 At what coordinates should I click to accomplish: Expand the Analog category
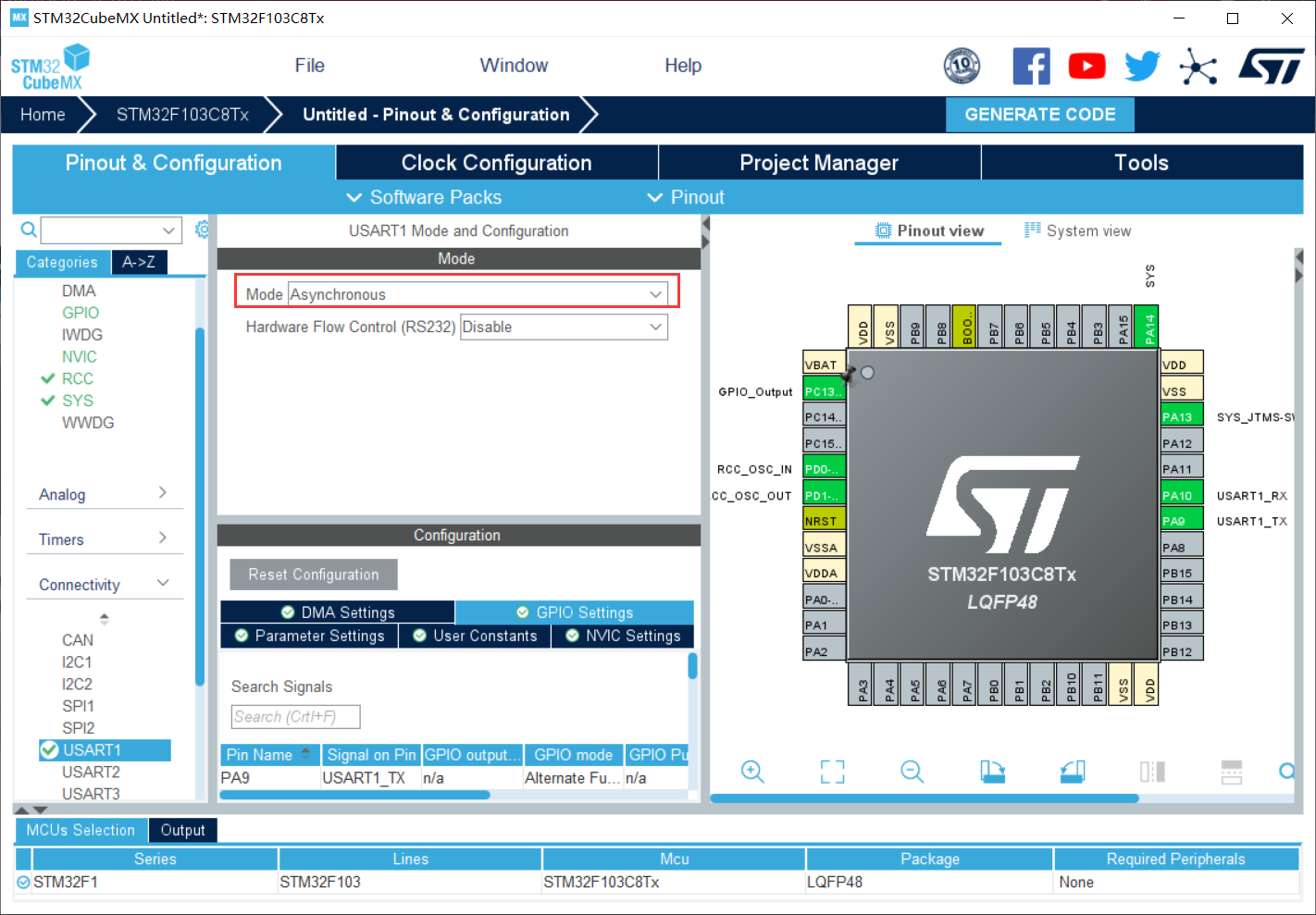point(104,494)
